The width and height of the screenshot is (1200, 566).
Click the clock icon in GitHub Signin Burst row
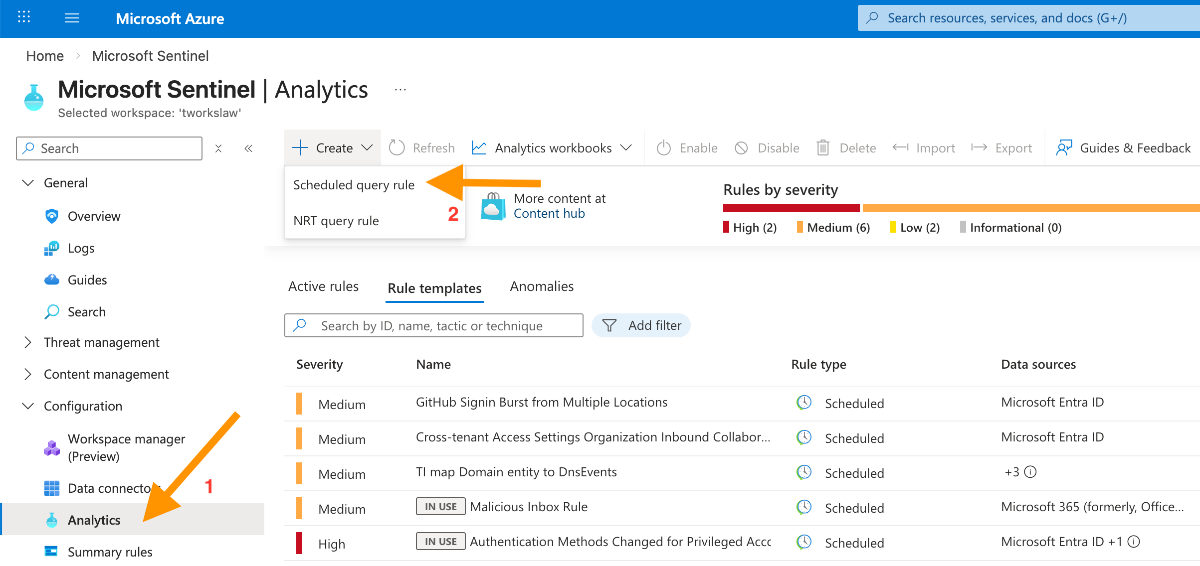click(804, 402)
